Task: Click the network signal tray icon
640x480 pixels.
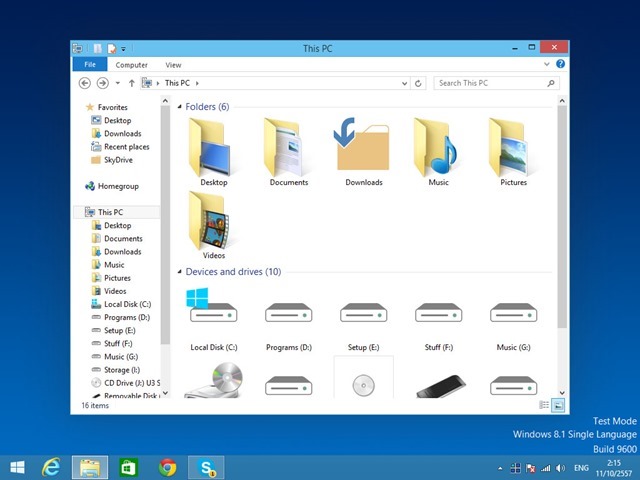Action: (545, 468)
